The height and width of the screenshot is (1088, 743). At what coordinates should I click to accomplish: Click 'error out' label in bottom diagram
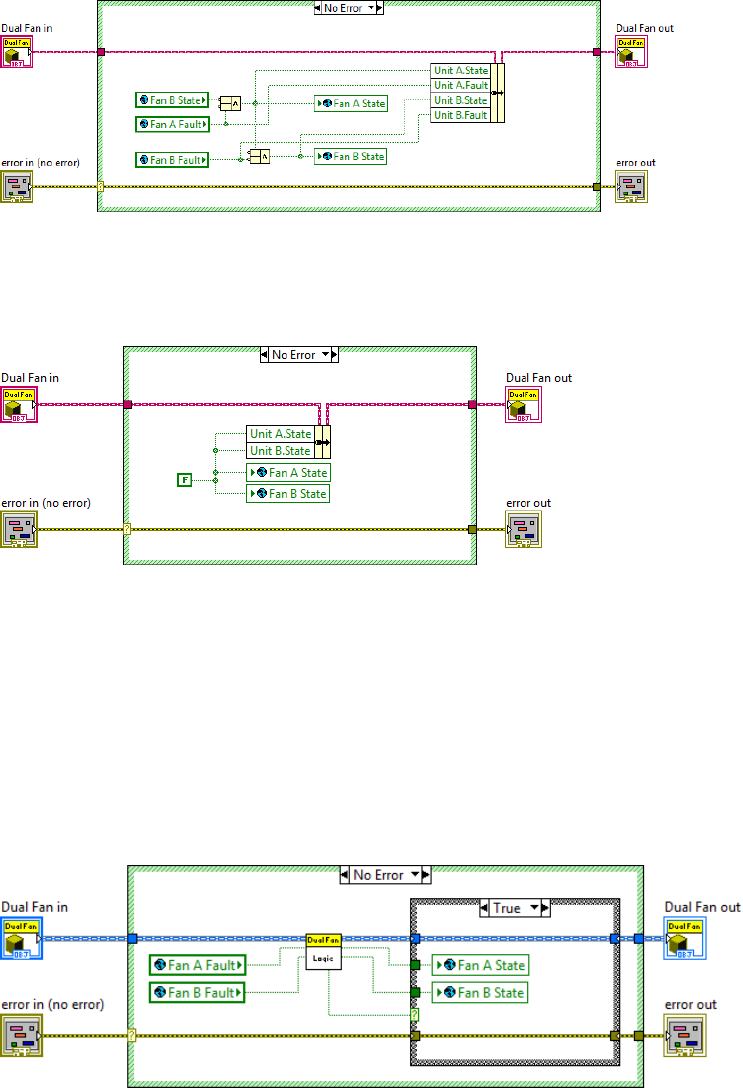[x=690, y=1004]
